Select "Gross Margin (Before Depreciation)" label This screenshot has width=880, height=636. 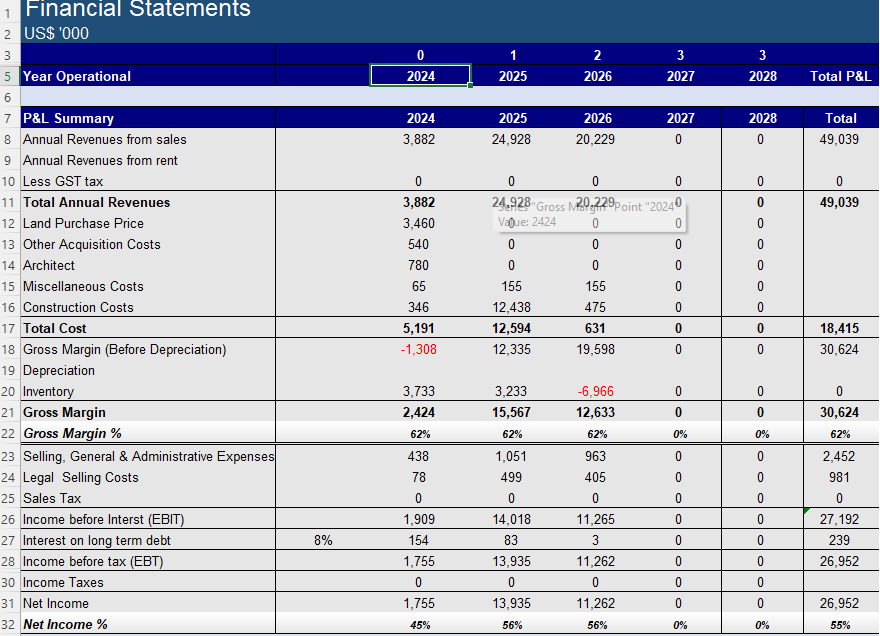(x=125, y=350)
